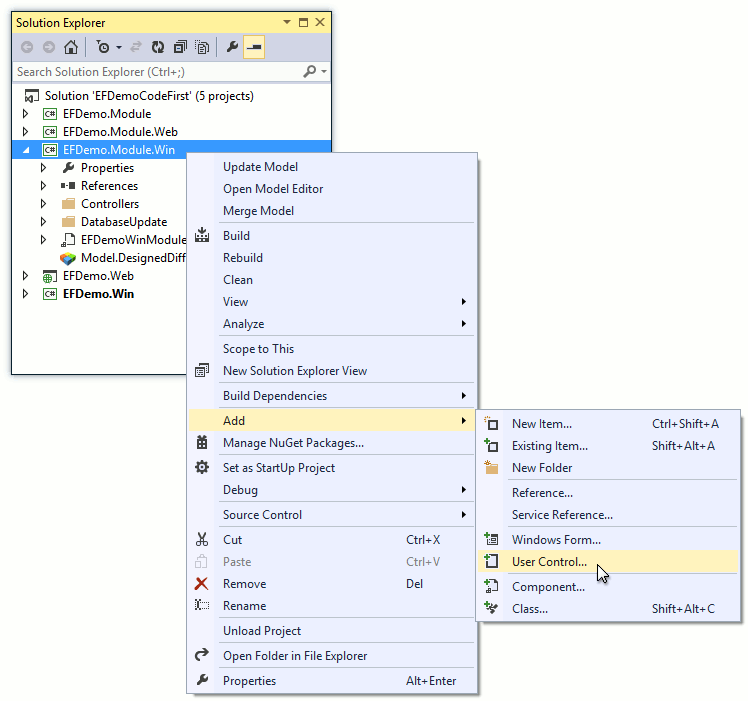Image resolution: width=748 pixels, height=701 pixels.
Task: Click the Refresh icon in the toolbar
Action: [x=158, y=47]
